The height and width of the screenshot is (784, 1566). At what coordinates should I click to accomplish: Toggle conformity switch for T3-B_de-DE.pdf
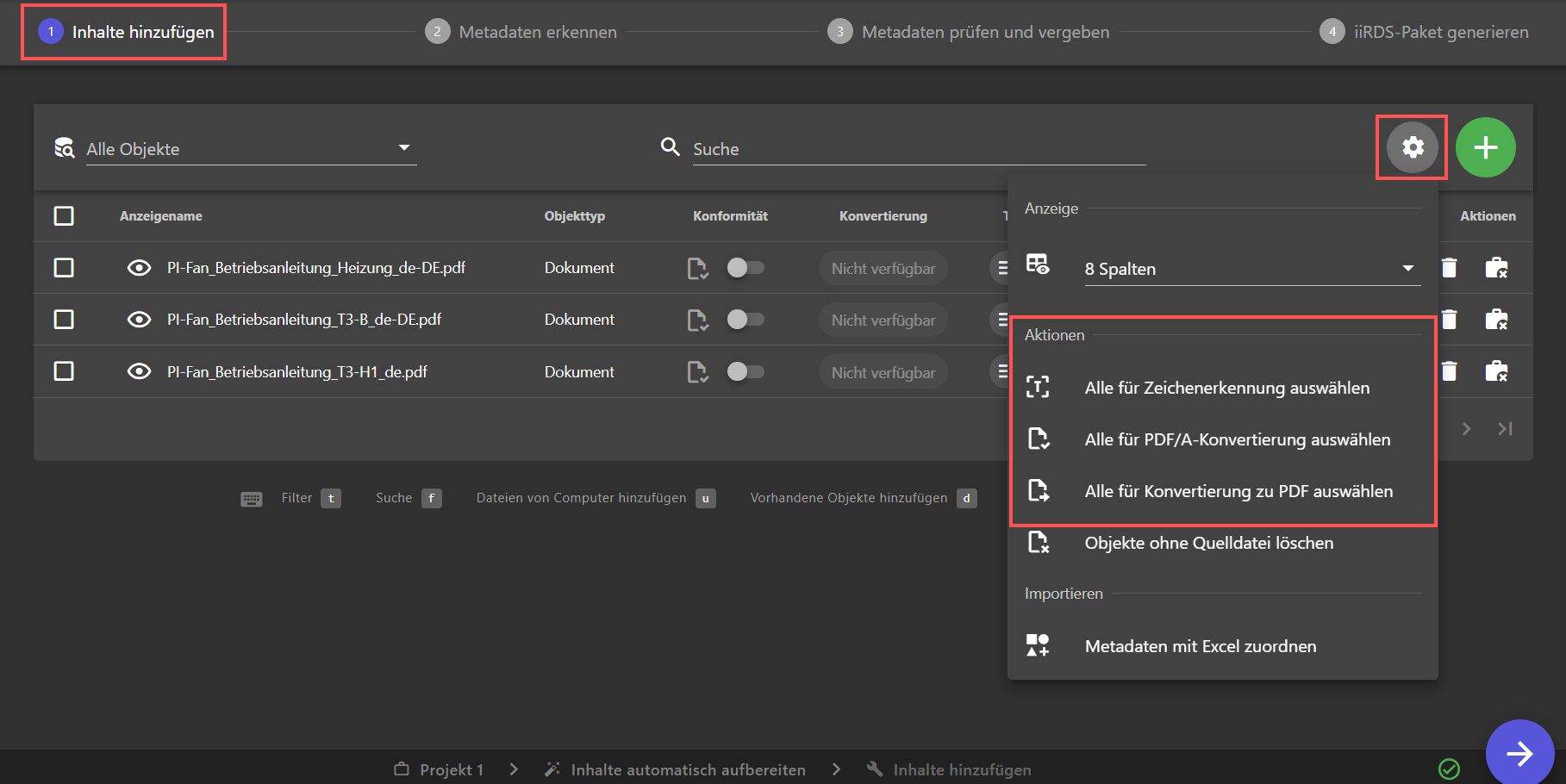point(746,320)
